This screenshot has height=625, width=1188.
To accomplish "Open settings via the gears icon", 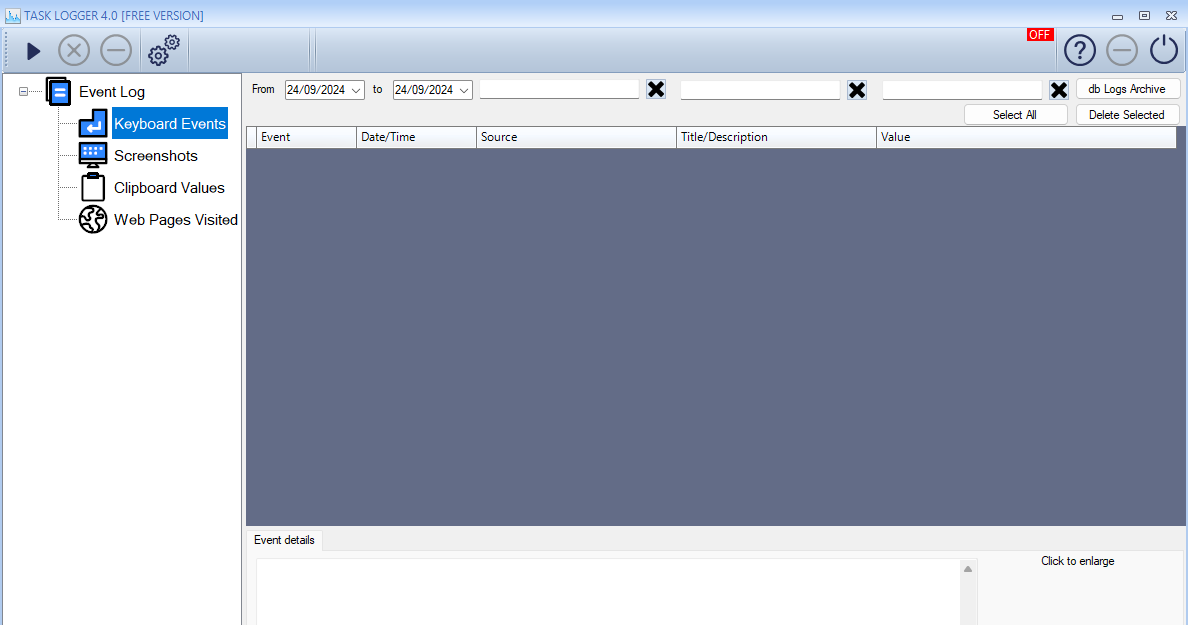I will (164, 50).
